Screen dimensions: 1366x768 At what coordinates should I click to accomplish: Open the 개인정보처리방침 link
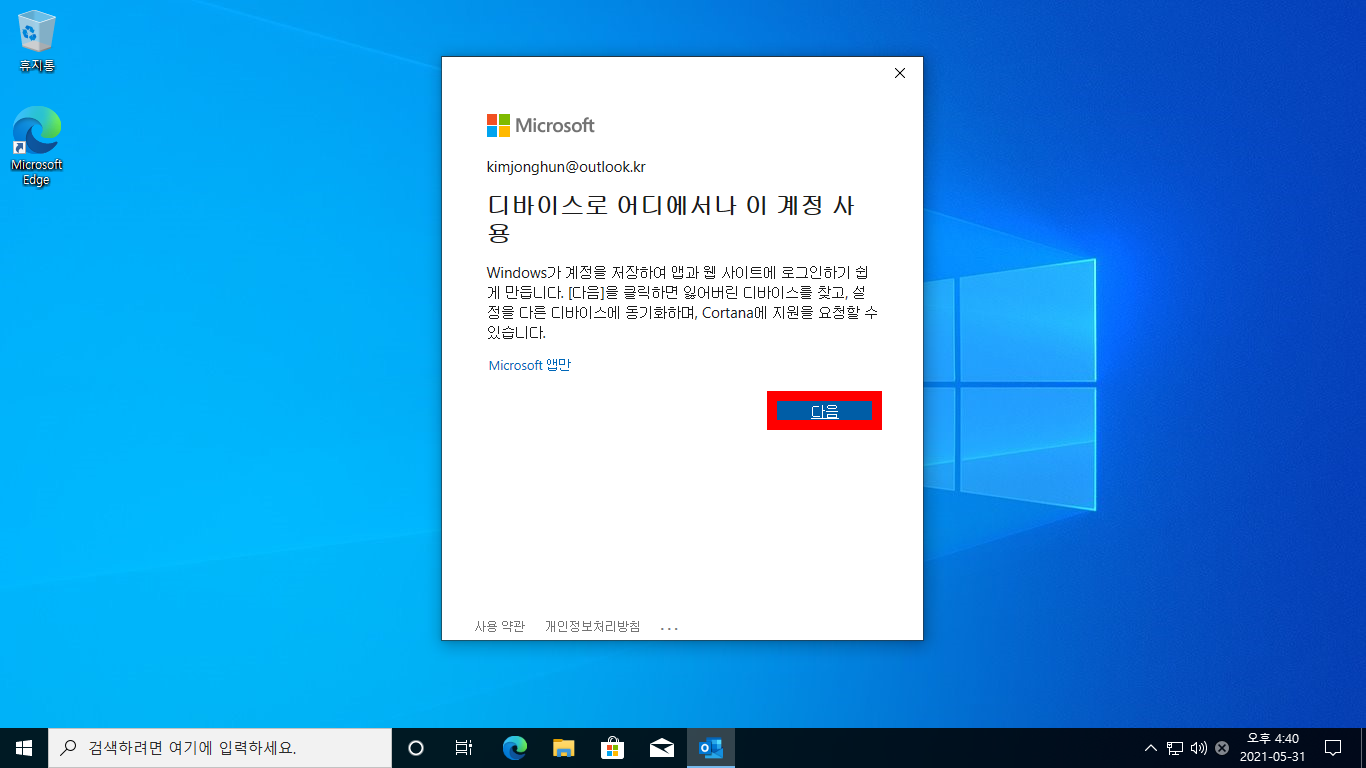click(x=592, y=627)
